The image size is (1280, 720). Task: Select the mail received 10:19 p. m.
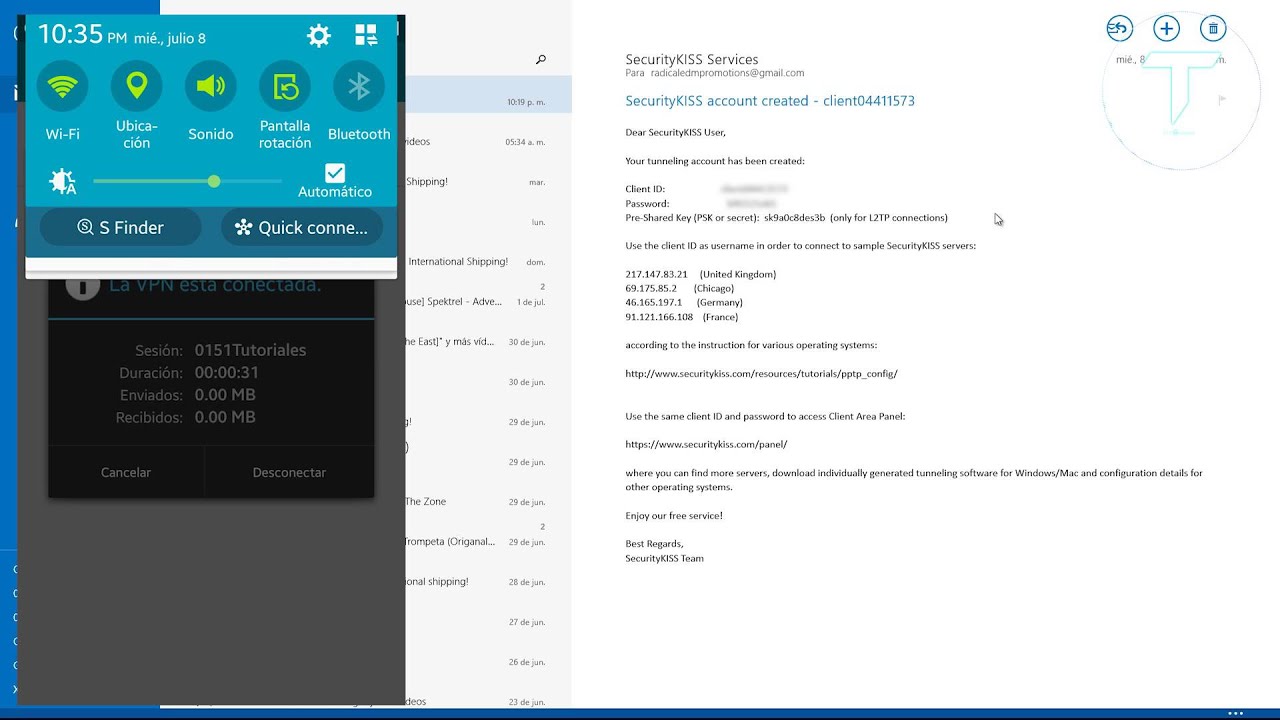point(488,95)
